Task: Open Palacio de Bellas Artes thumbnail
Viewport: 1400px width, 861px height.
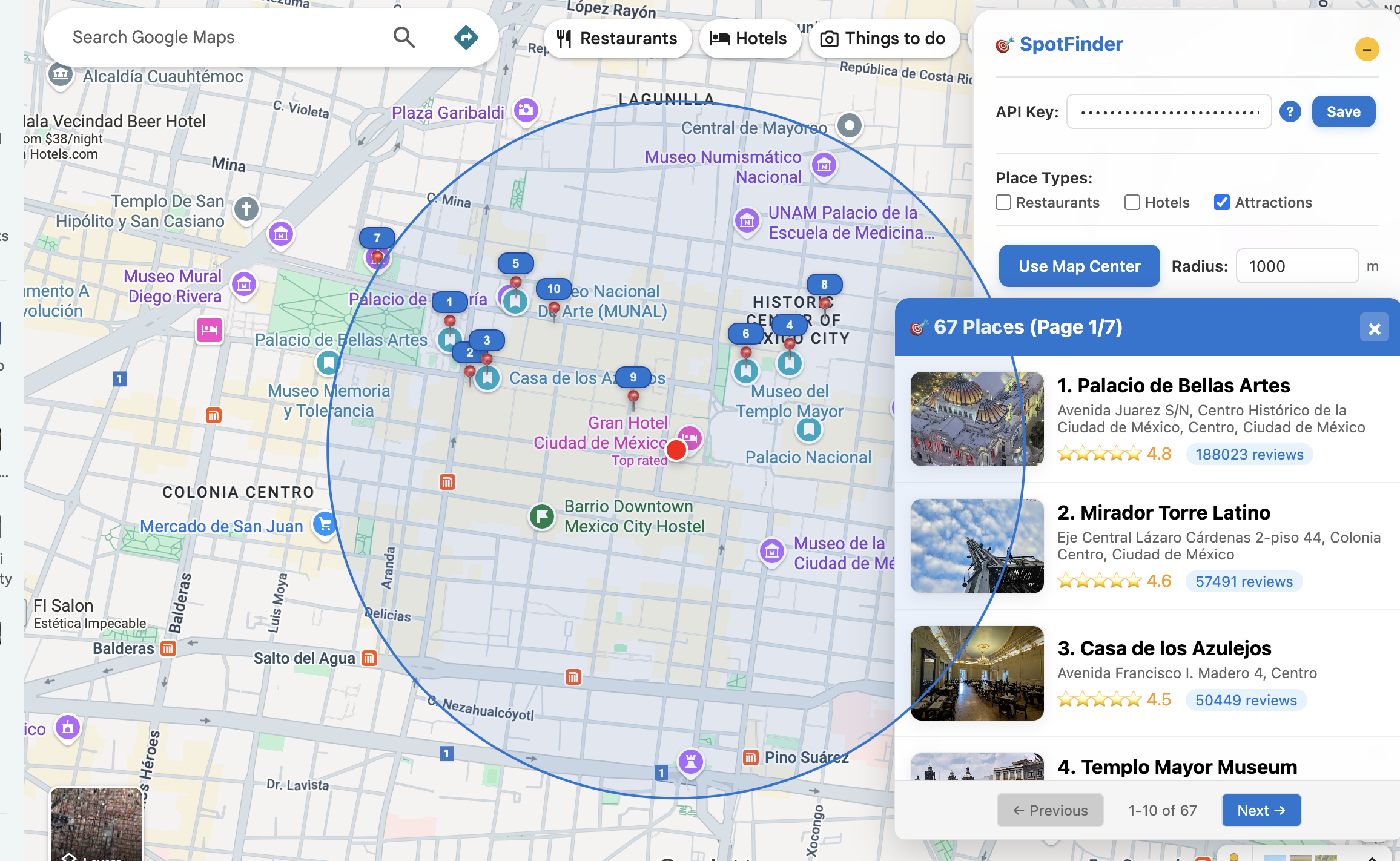Action: pos(977,419)
